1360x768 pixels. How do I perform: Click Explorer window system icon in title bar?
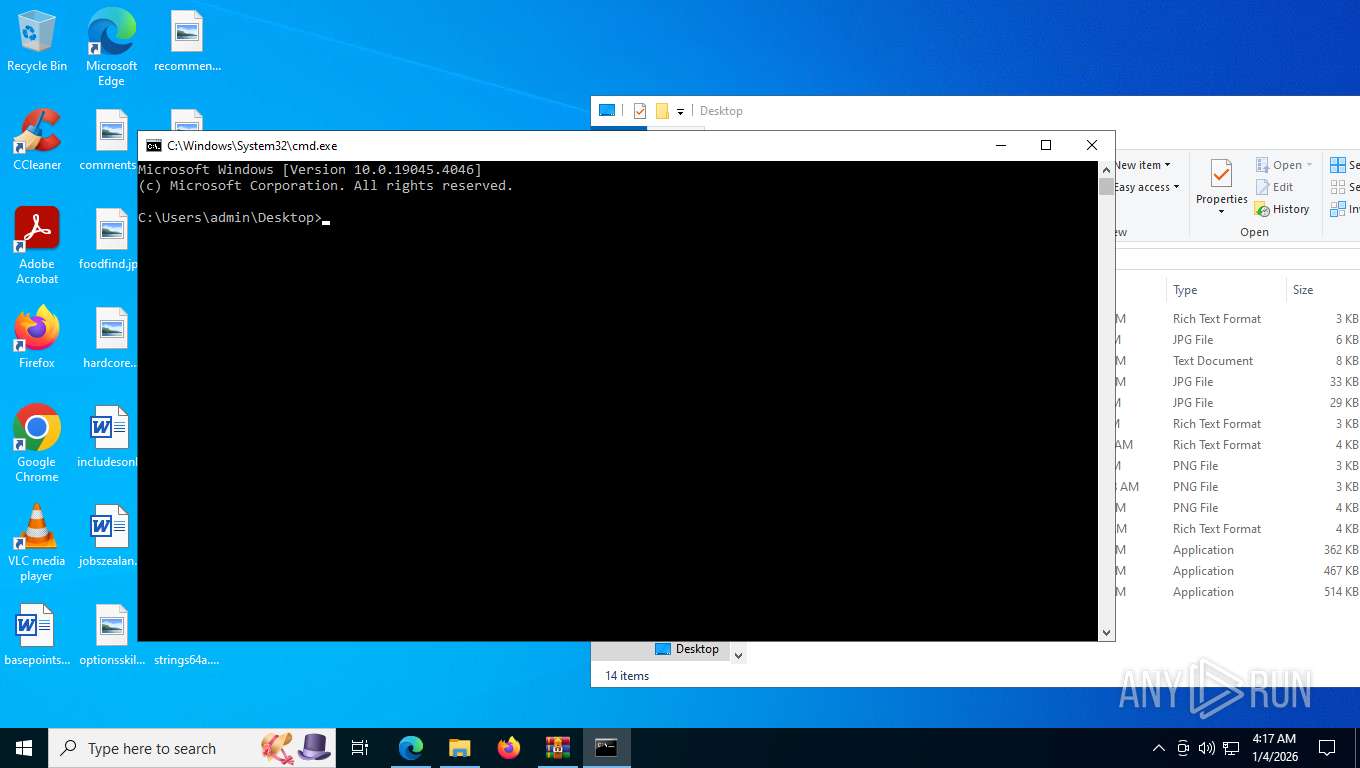pyautogui.click(x=607, y=111)
